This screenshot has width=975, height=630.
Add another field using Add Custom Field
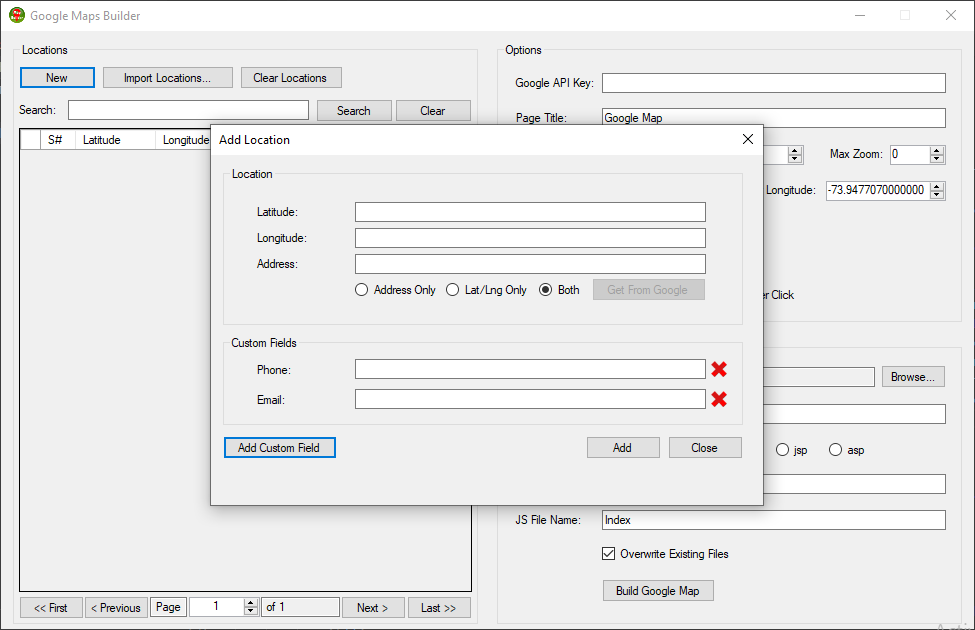click(x=279, y=447)
